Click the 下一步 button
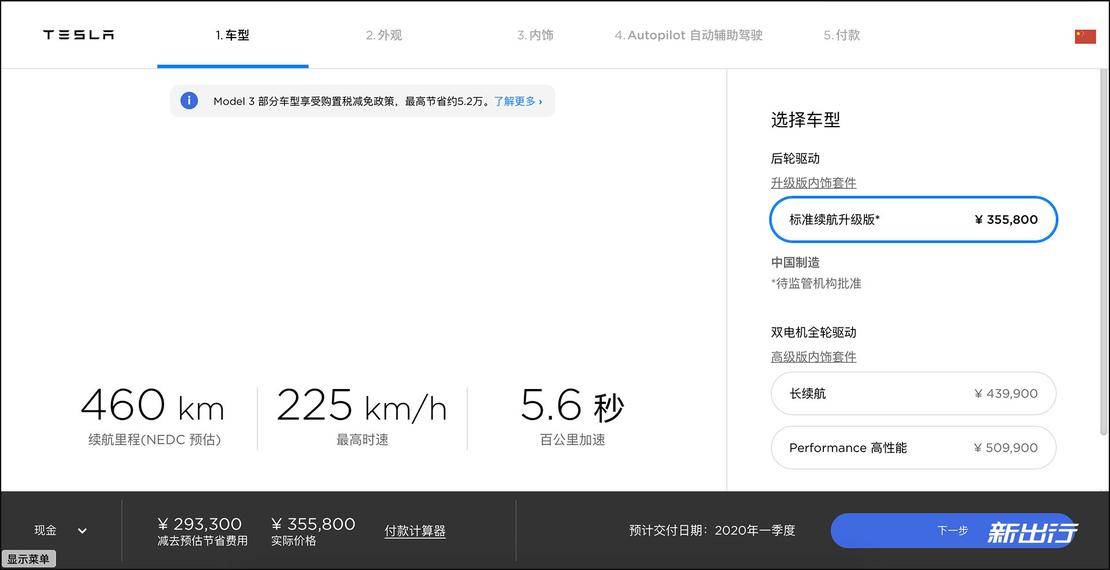1110x570 pixels. 954,530
